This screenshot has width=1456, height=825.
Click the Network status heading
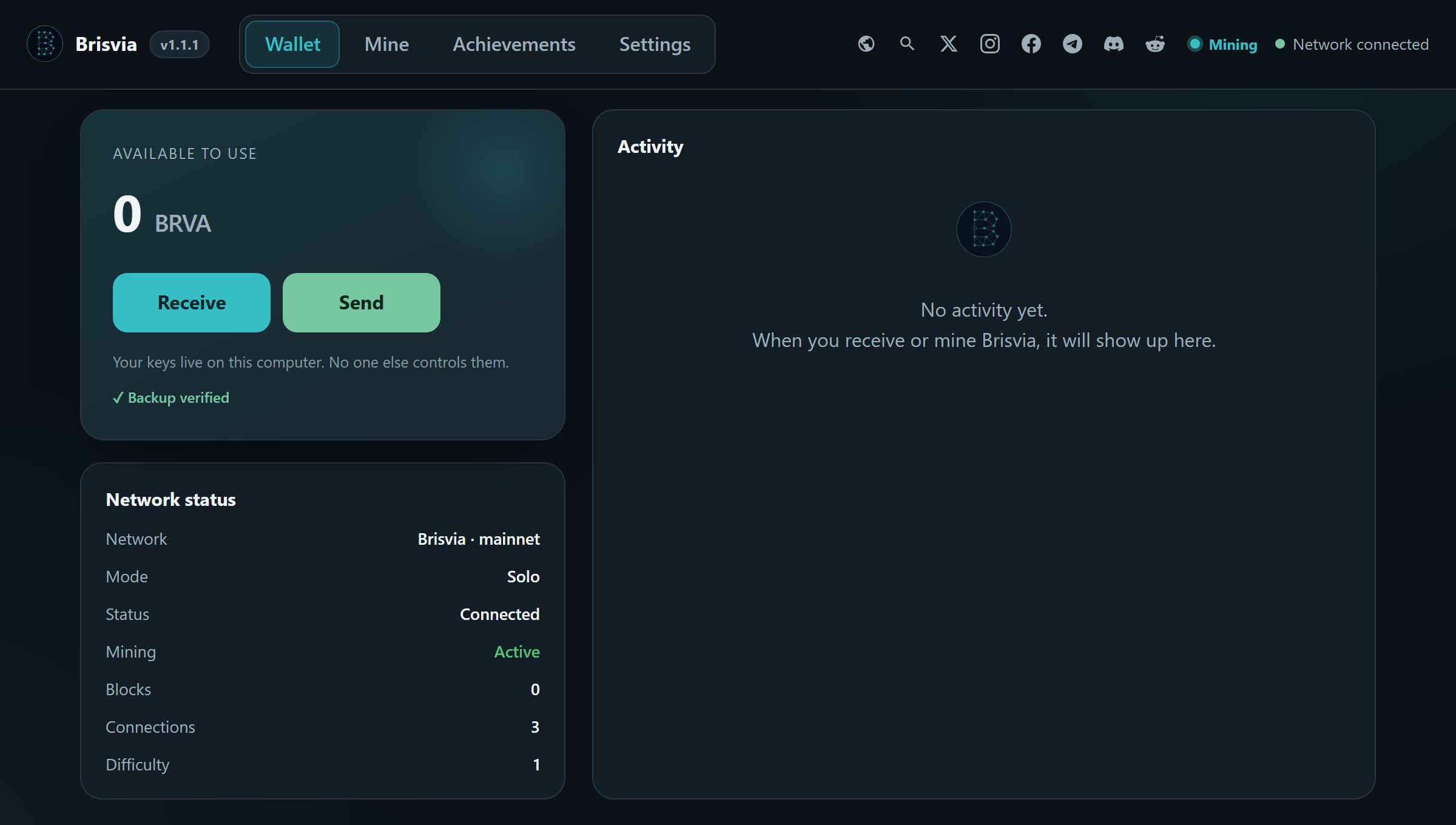171,499
